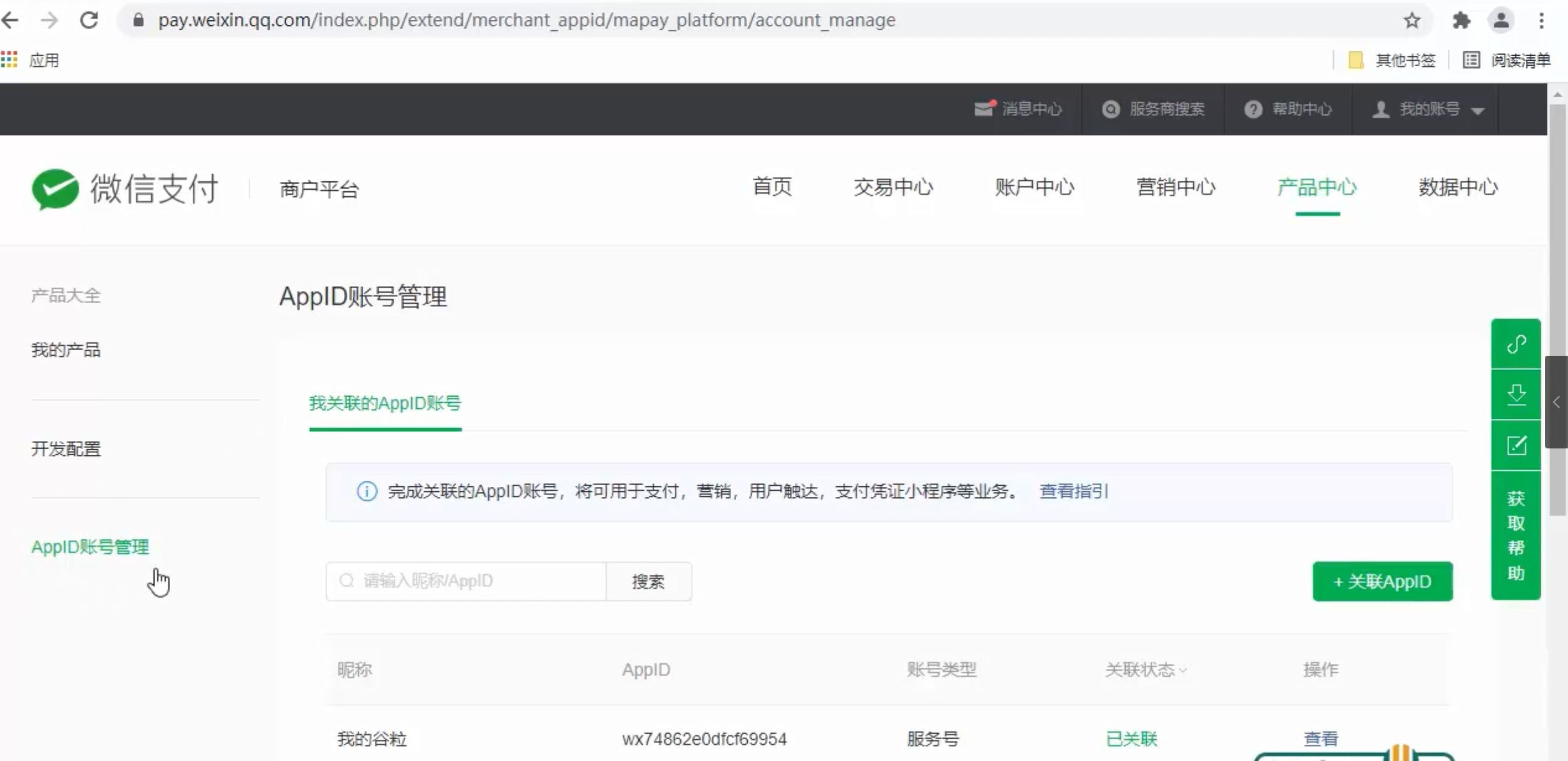This screenshot has height=761, width=1568.
Task: Open the apps grid shortcut
Action: coord(9,60)
